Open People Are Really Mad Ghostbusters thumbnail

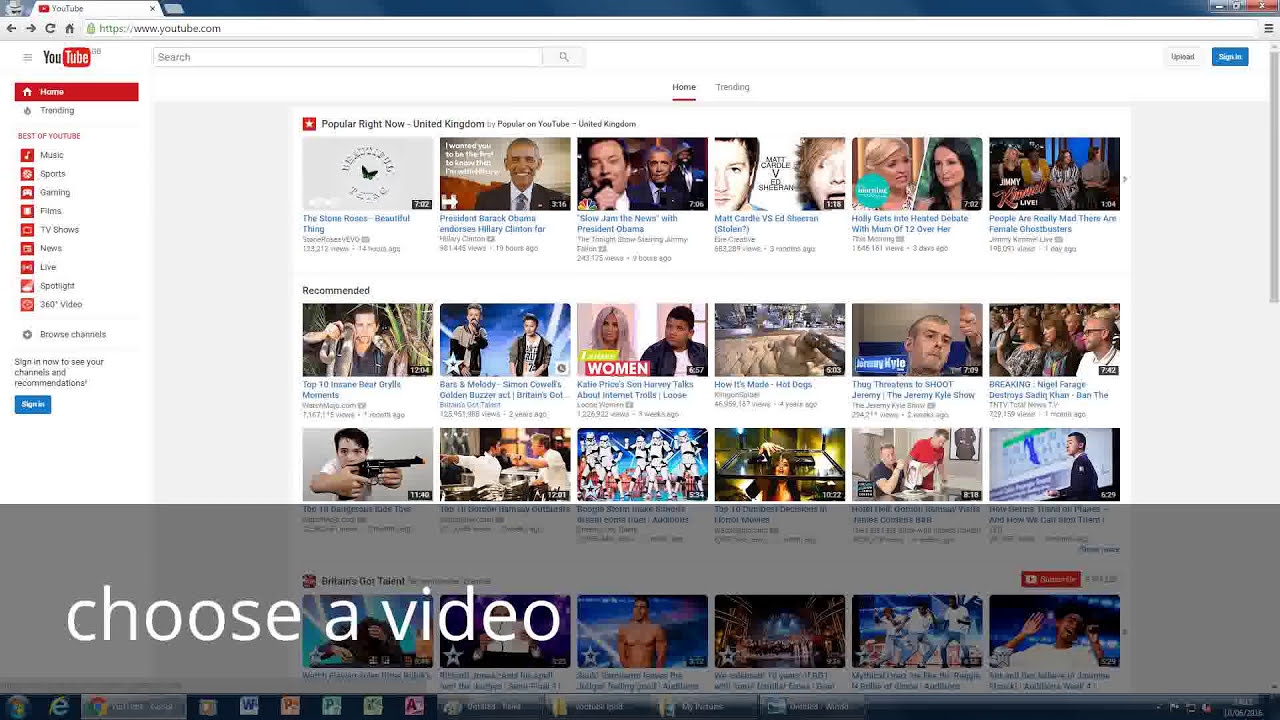click(1054, 174)
